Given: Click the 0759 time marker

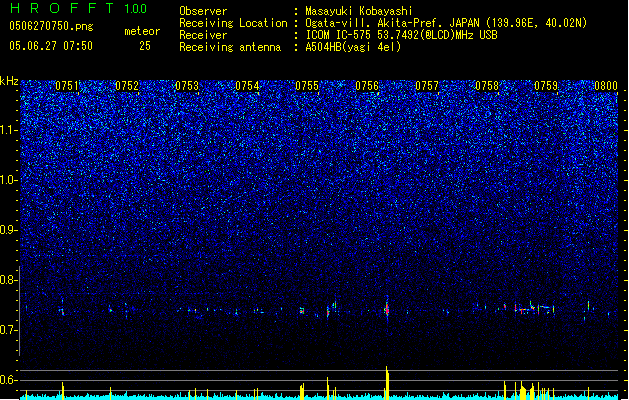Looking at the screenshot, I should pos(546,86).
